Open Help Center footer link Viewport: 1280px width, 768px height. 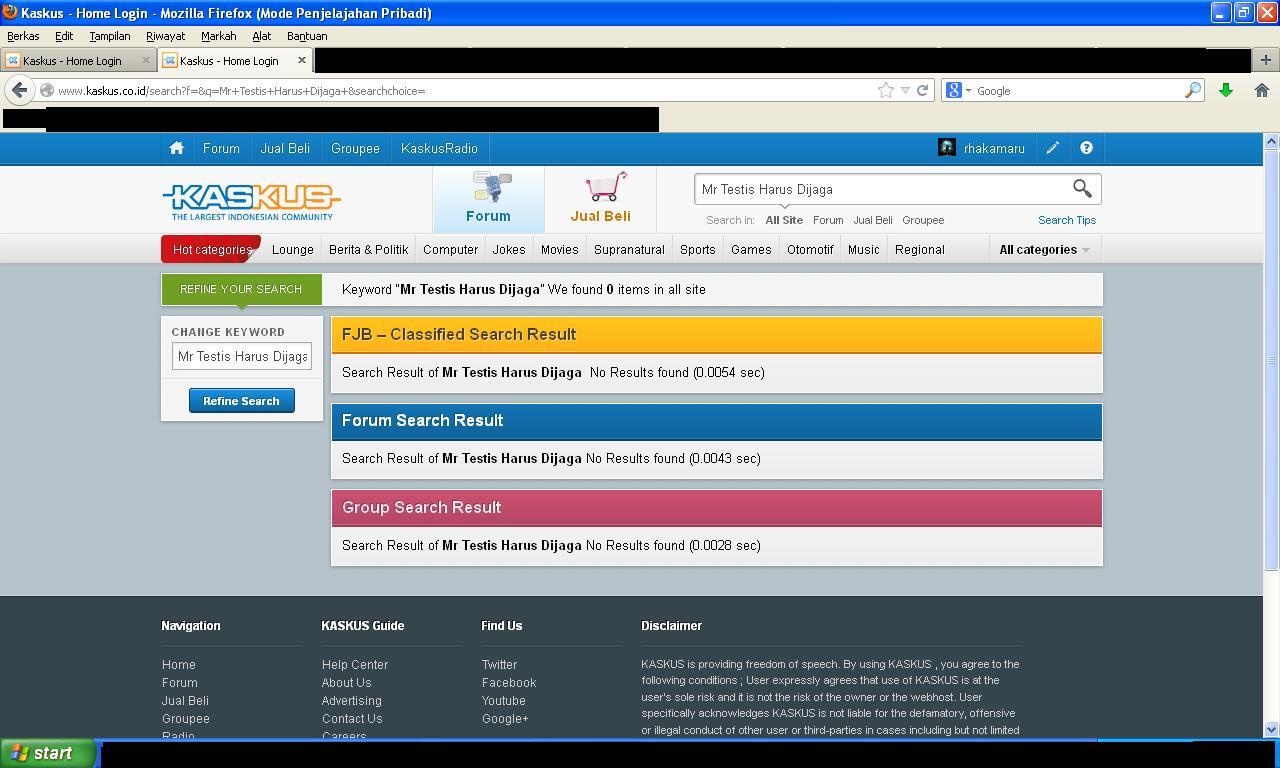click(355, 665)
